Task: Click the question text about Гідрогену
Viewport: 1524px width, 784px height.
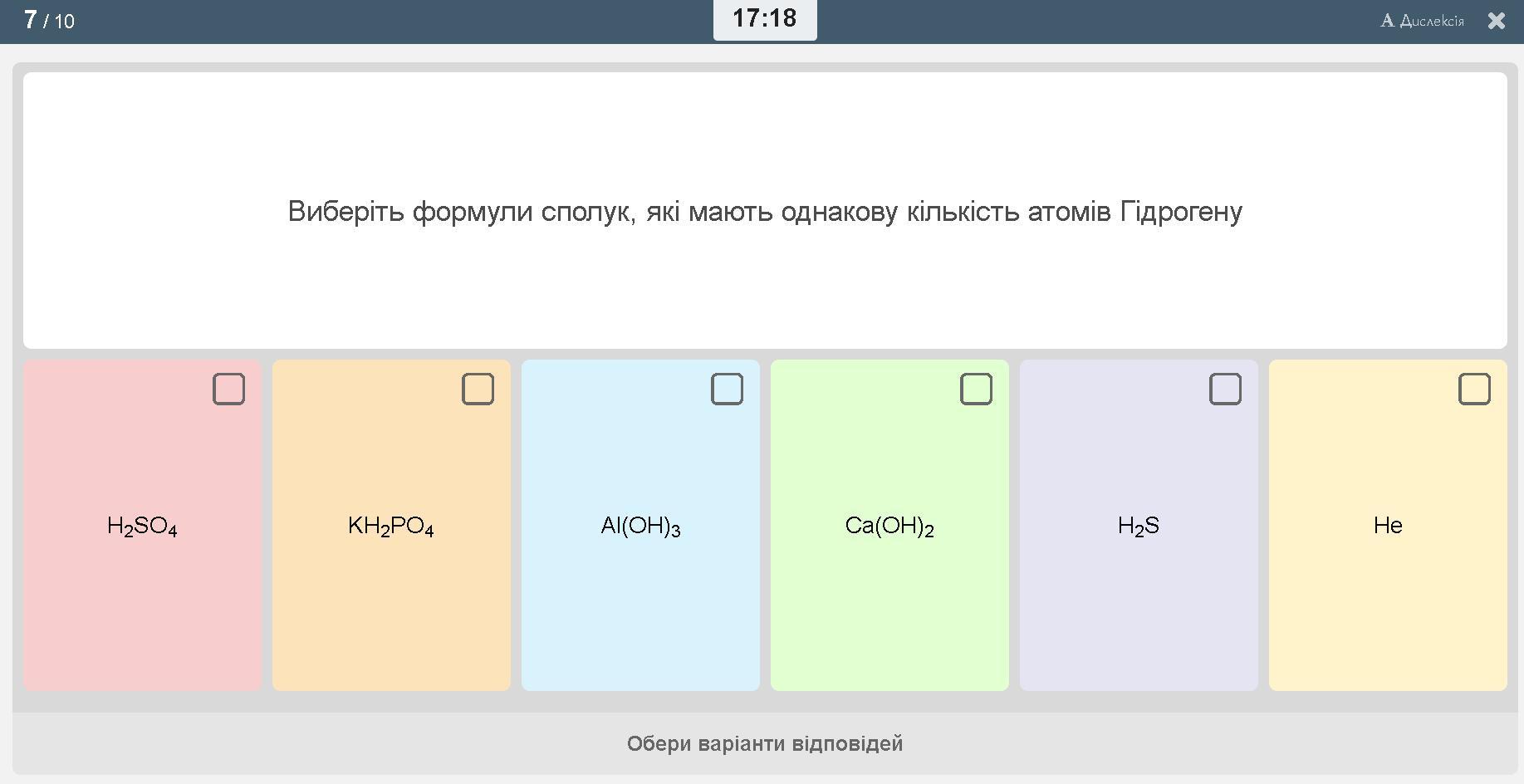Action: coord(765,212)
